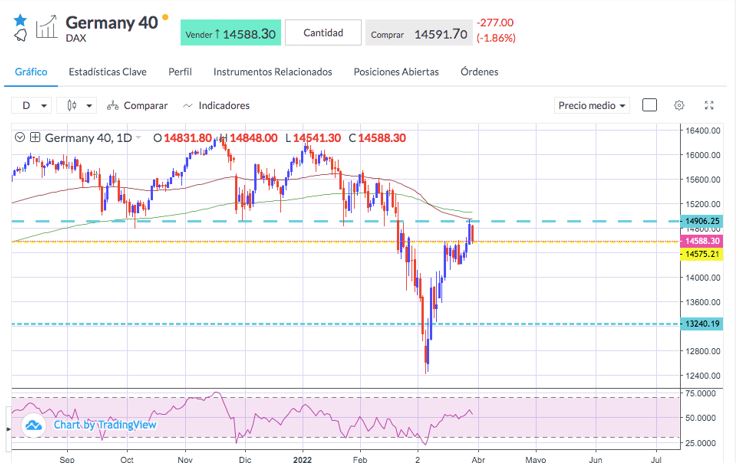Screen dimensions: 739x468
Task: Toggle the empty checkbox beside Precio medio
Action: (x=649, y=105)
